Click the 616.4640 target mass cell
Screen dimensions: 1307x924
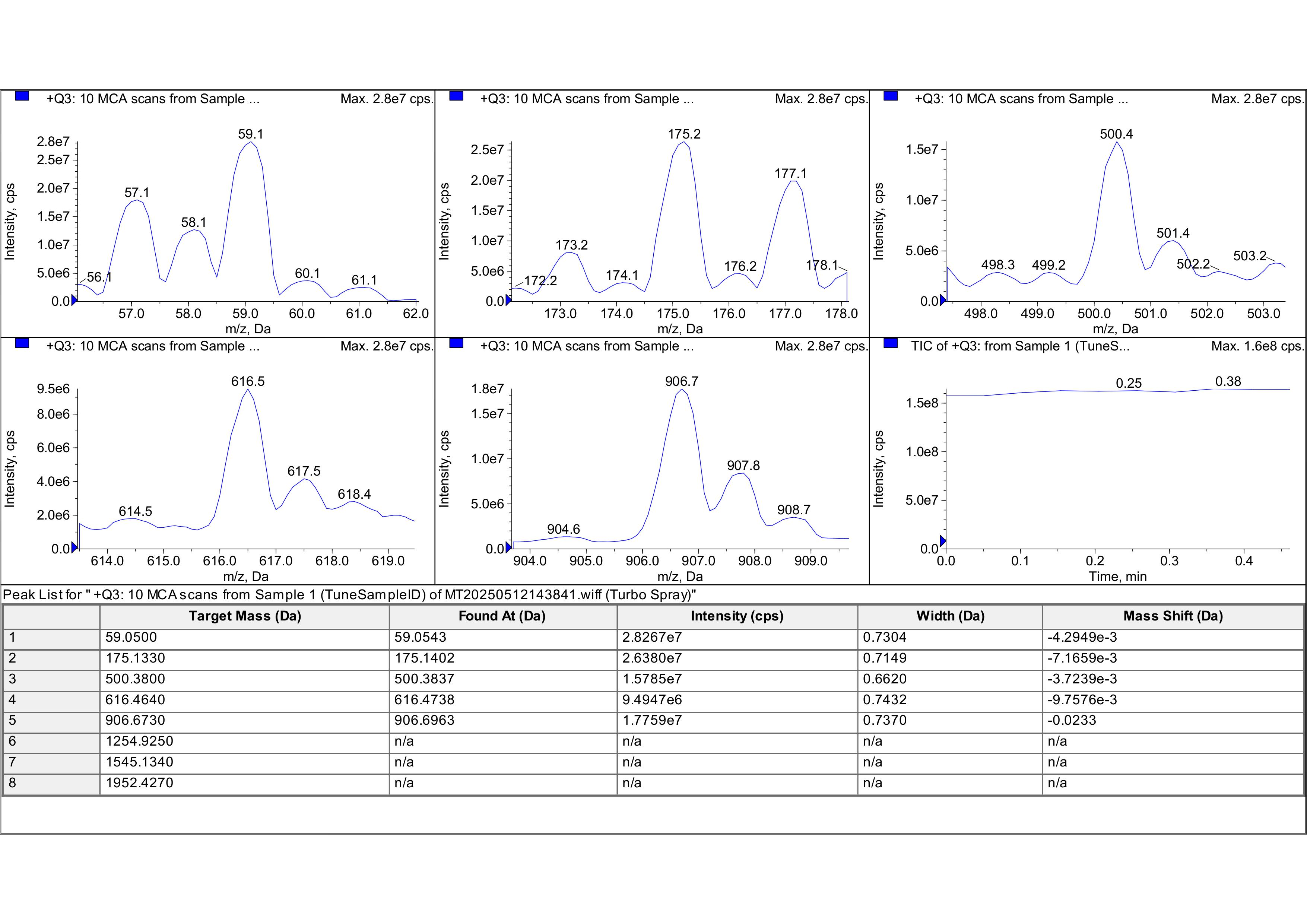[x=135, y=700]
